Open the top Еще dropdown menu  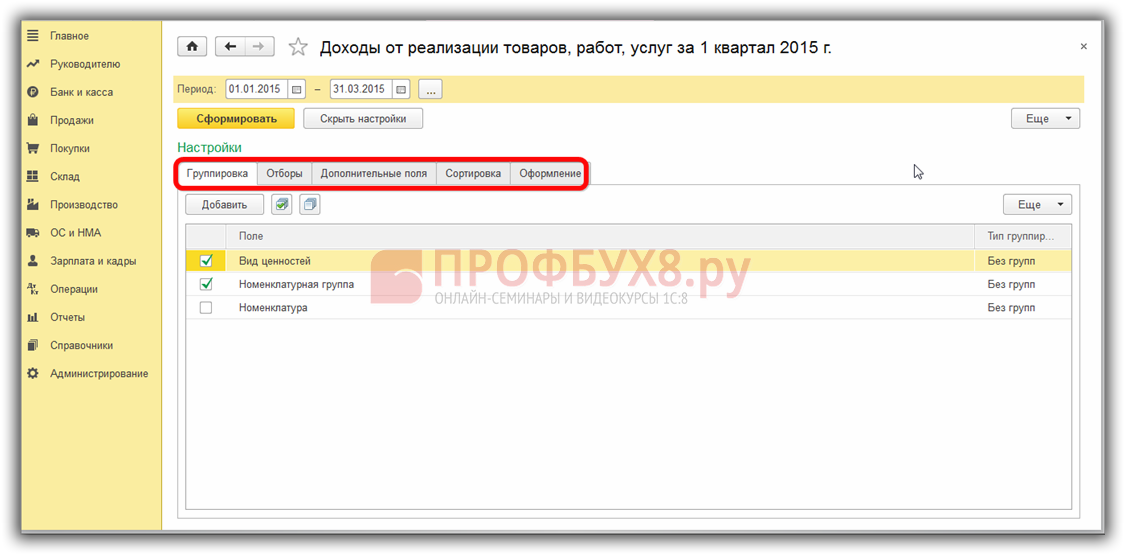(1046, 119)
